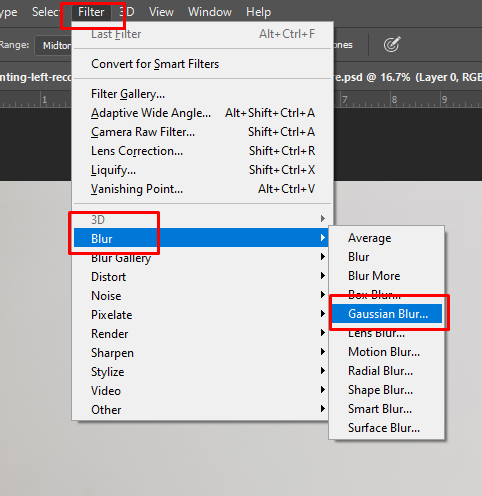Open the View menu
The width and height of the screenshot is (482, 496).
click(161, 12)
